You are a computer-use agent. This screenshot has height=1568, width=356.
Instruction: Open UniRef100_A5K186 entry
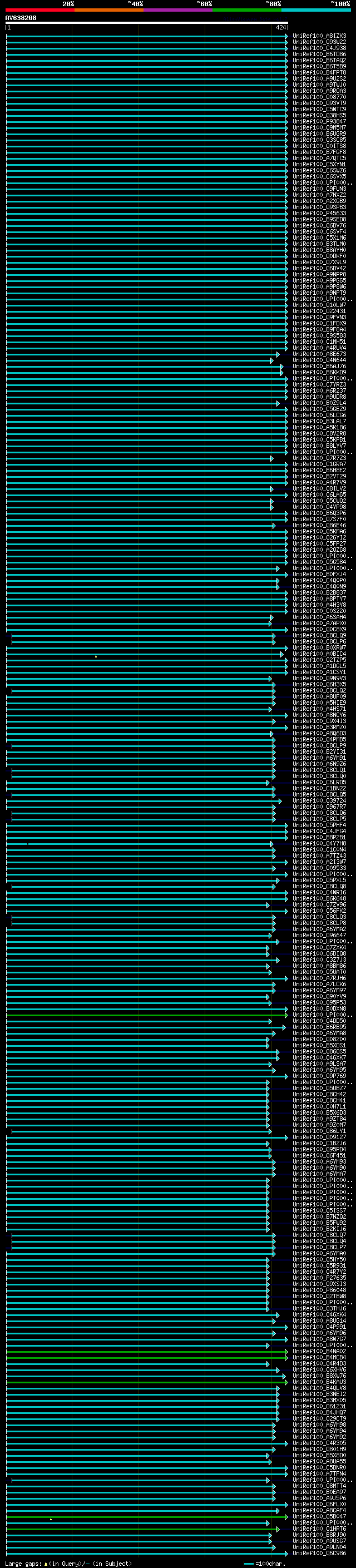point(319,427)
